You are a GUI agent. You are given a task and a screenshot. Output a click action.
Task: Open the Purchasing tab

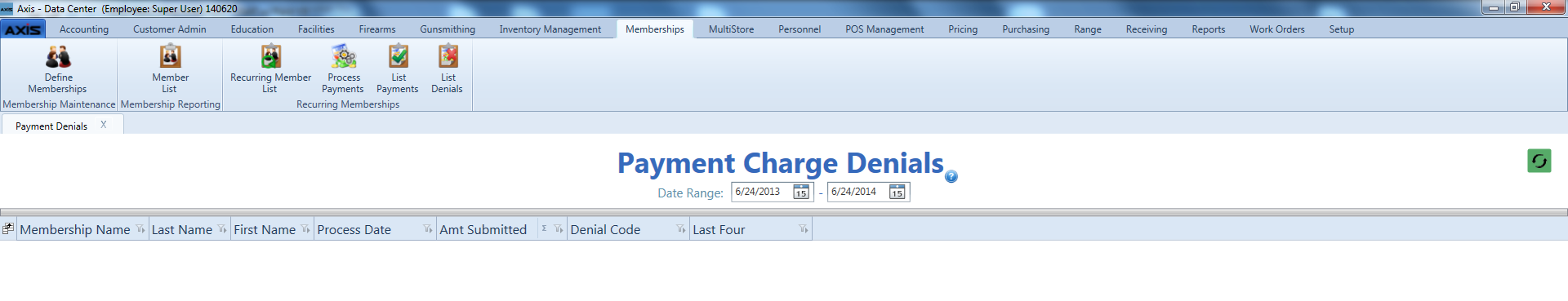click(1026, 29)
